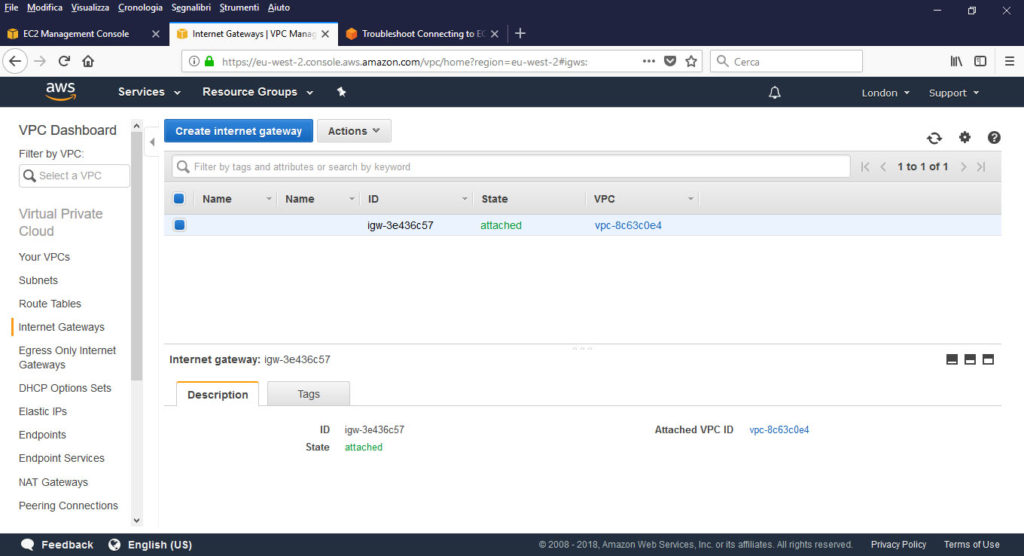1024x556 pixels.
Task: Switch to EC2 Management Console tab
Action: (x=83, y=33)
